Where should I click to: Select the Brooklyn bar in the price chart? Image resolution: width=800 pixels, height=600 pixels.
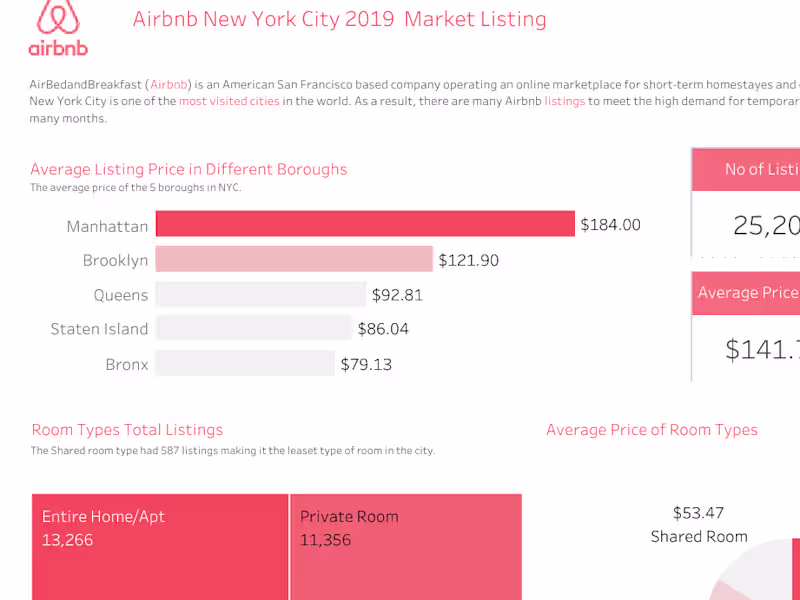tap(294, 260)
